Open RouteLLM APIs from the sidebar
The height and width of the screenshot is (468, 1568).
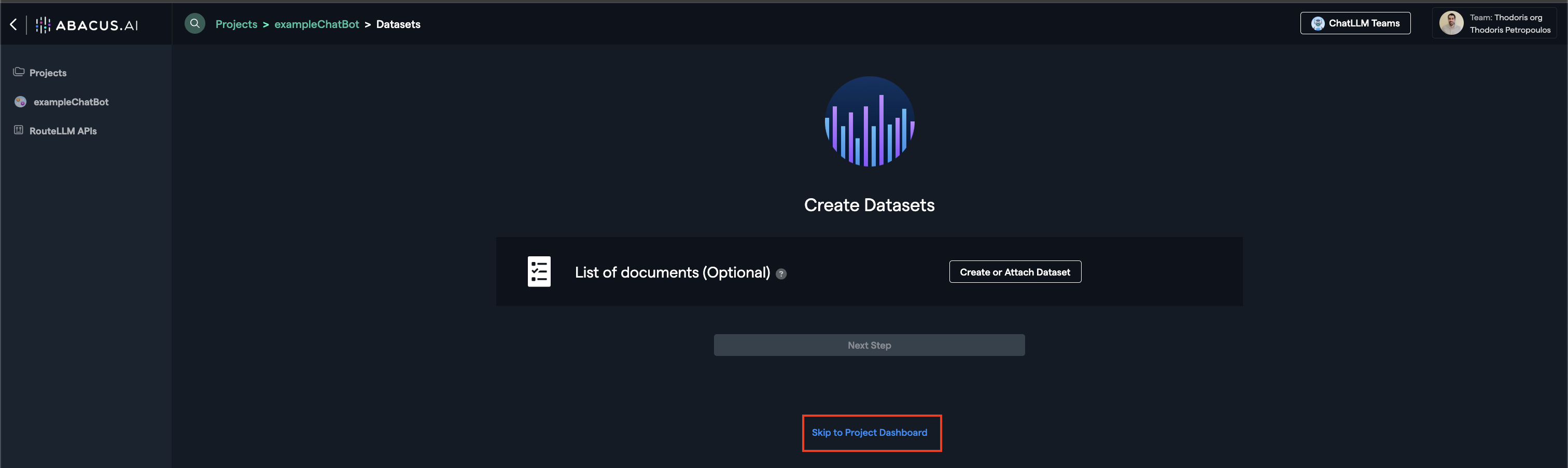tap(63, 131)
